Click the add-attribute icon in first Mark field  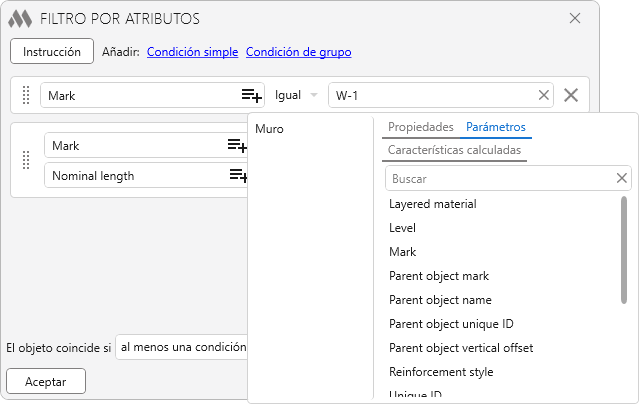coord(251,95)
